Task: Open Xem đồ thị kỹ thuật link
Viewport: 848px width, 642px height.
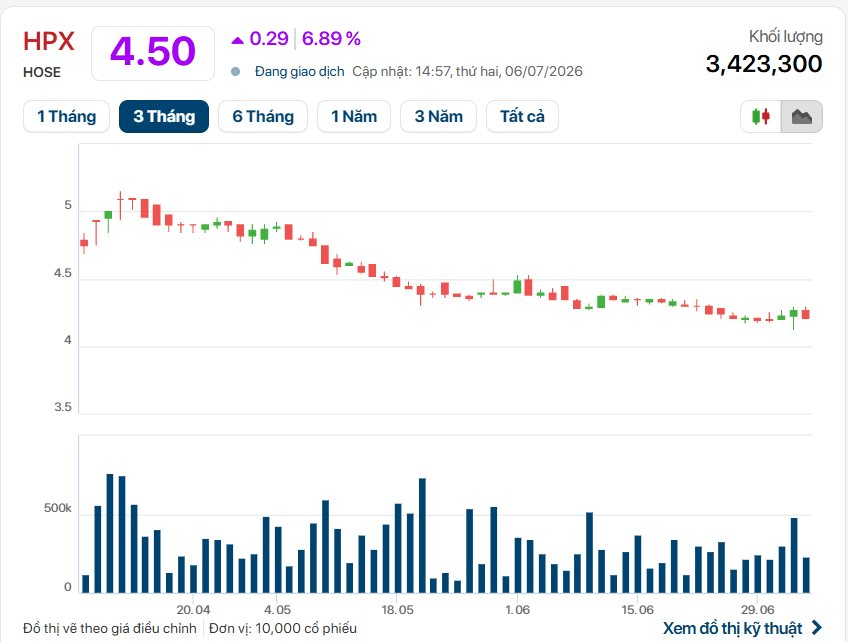Action: point(733,628)
